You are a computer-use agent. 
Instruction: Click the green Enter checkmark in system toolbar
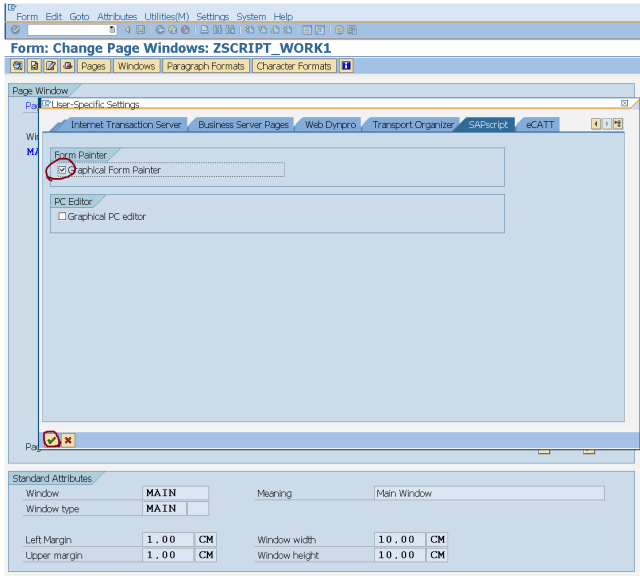(16, 29)
